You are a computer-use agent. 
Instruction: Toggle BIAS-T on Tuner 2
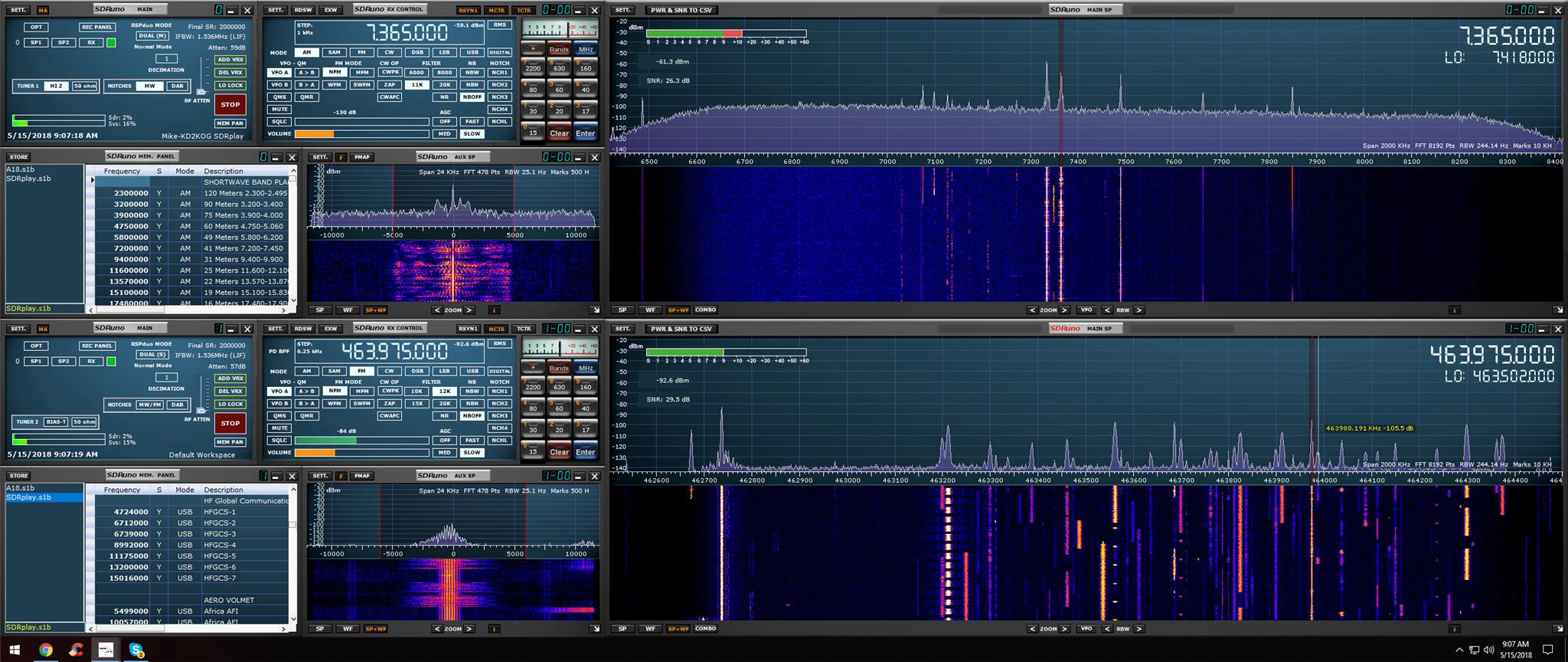(56, 421)
